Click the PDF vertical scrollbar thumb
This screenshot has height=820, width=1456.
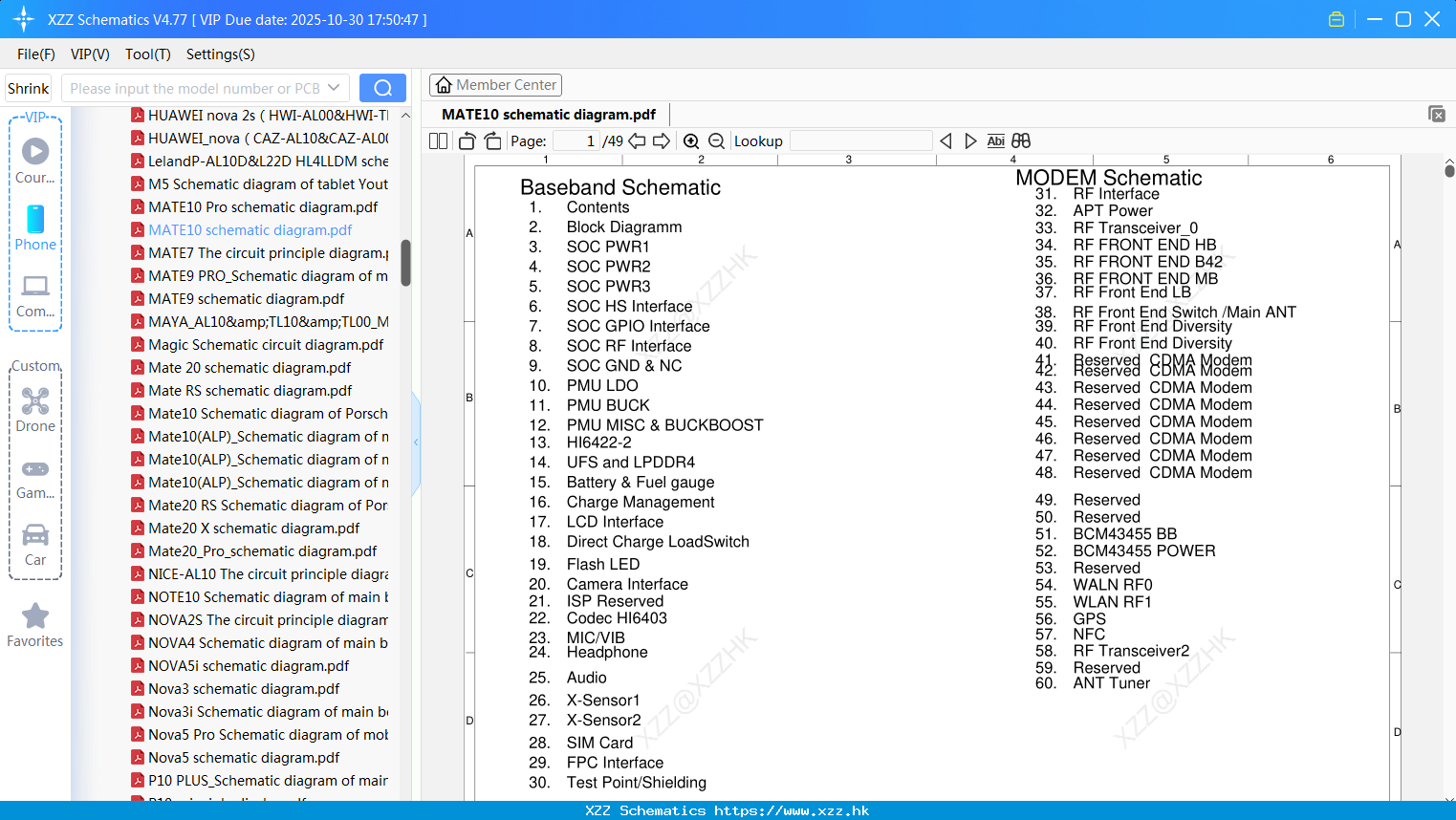1449,171
